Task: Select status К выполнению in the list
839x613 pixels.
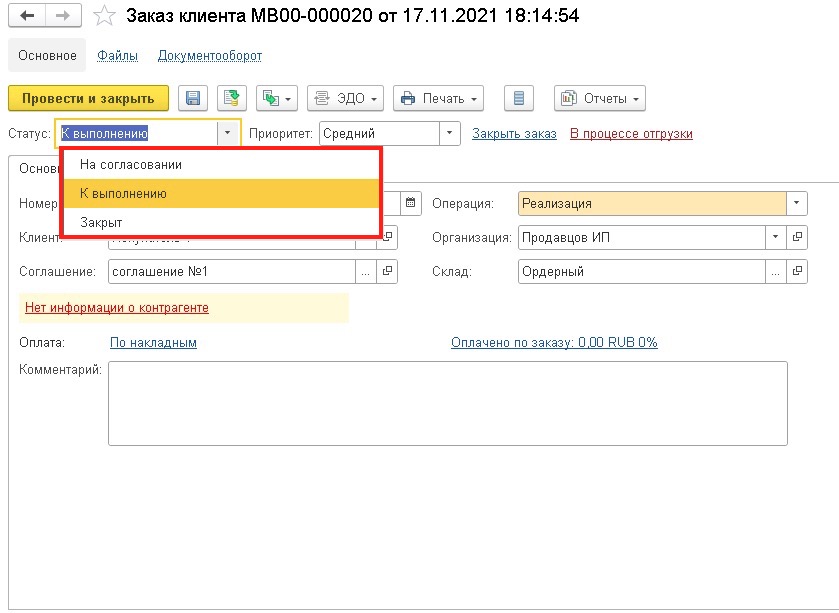Action: click(x=221, y=194)
